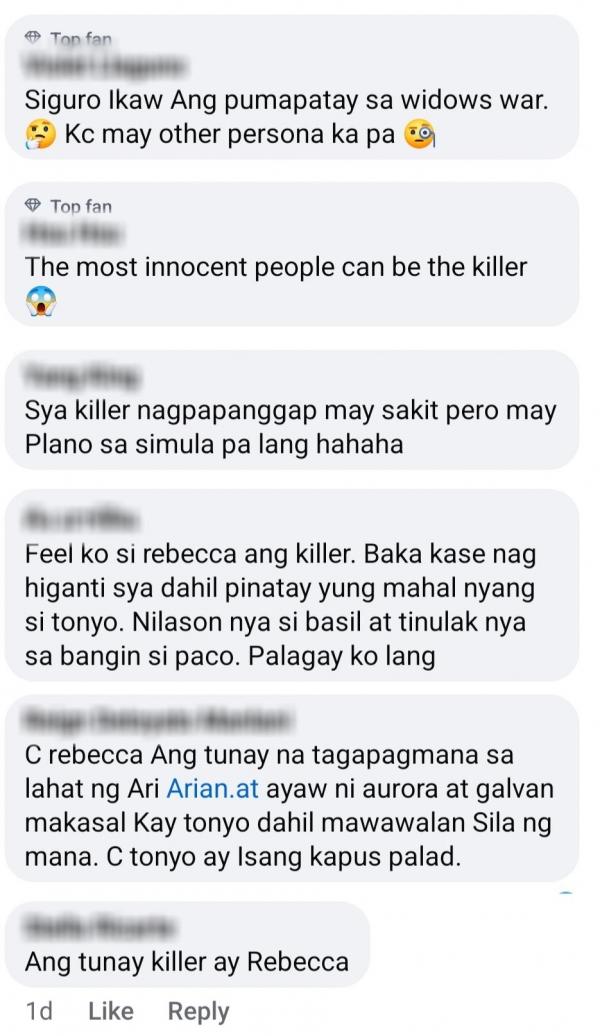Click the Like button under last comment

coord(110,1011)
